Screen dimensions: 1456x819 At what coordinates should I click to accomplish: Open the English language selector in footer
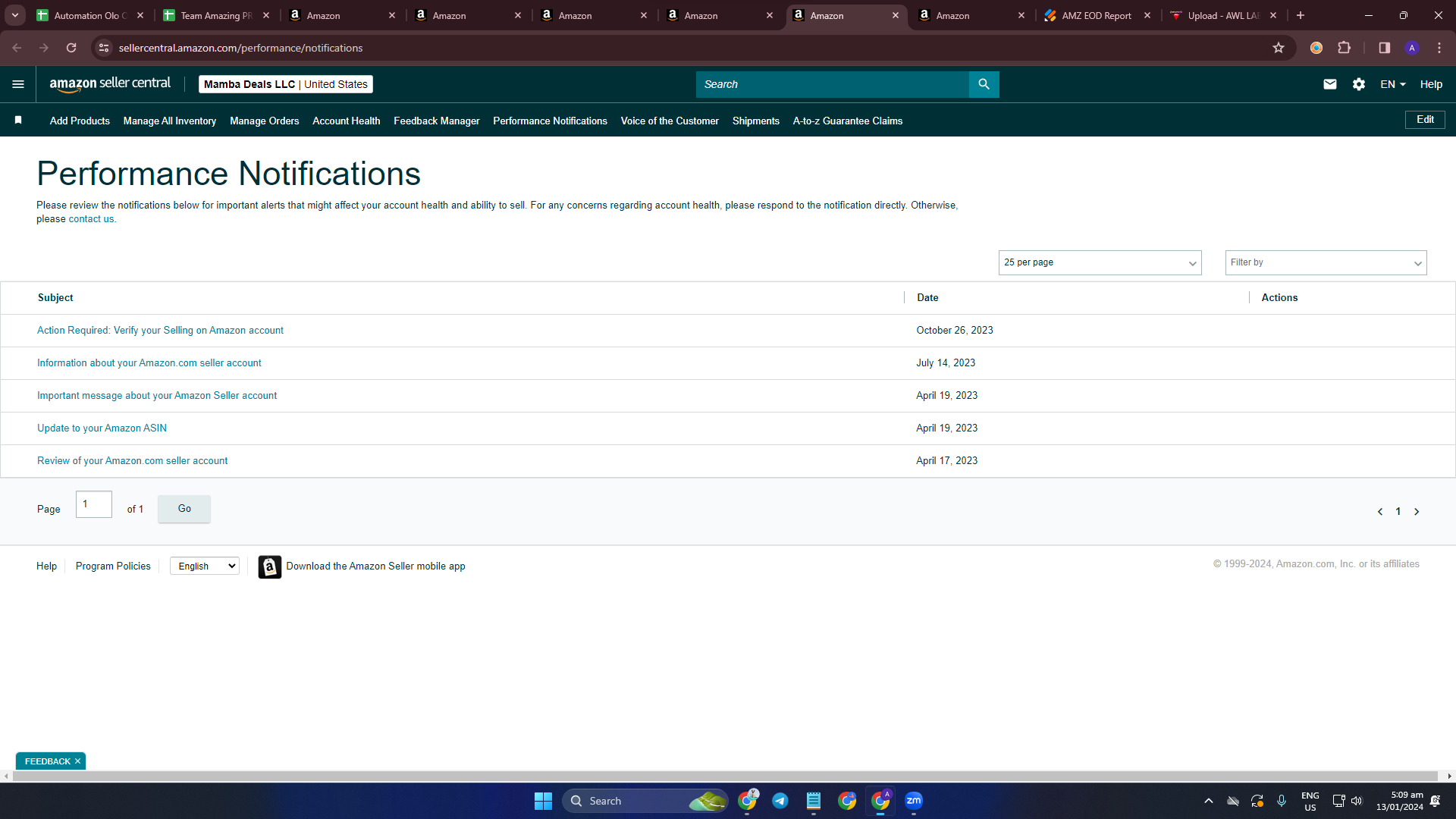pos(205,566)
